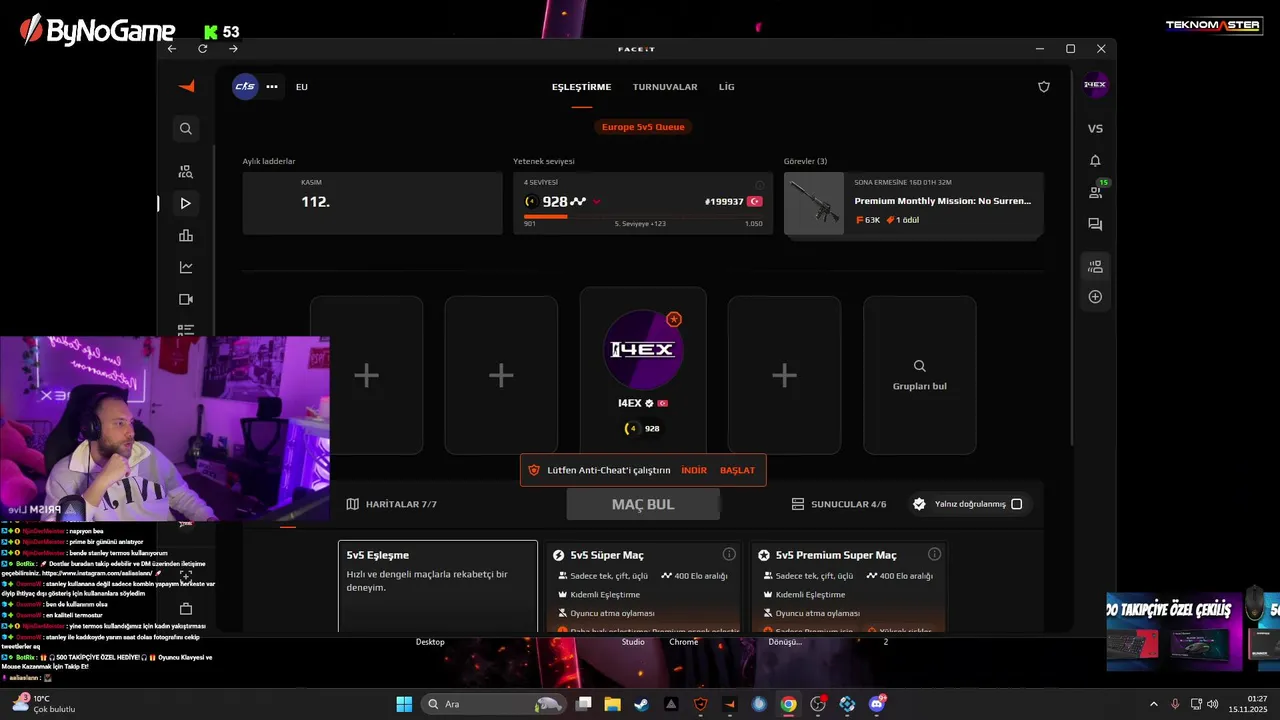1280x720 pixels.
Task: Select the EU region label
Action: 302,87
